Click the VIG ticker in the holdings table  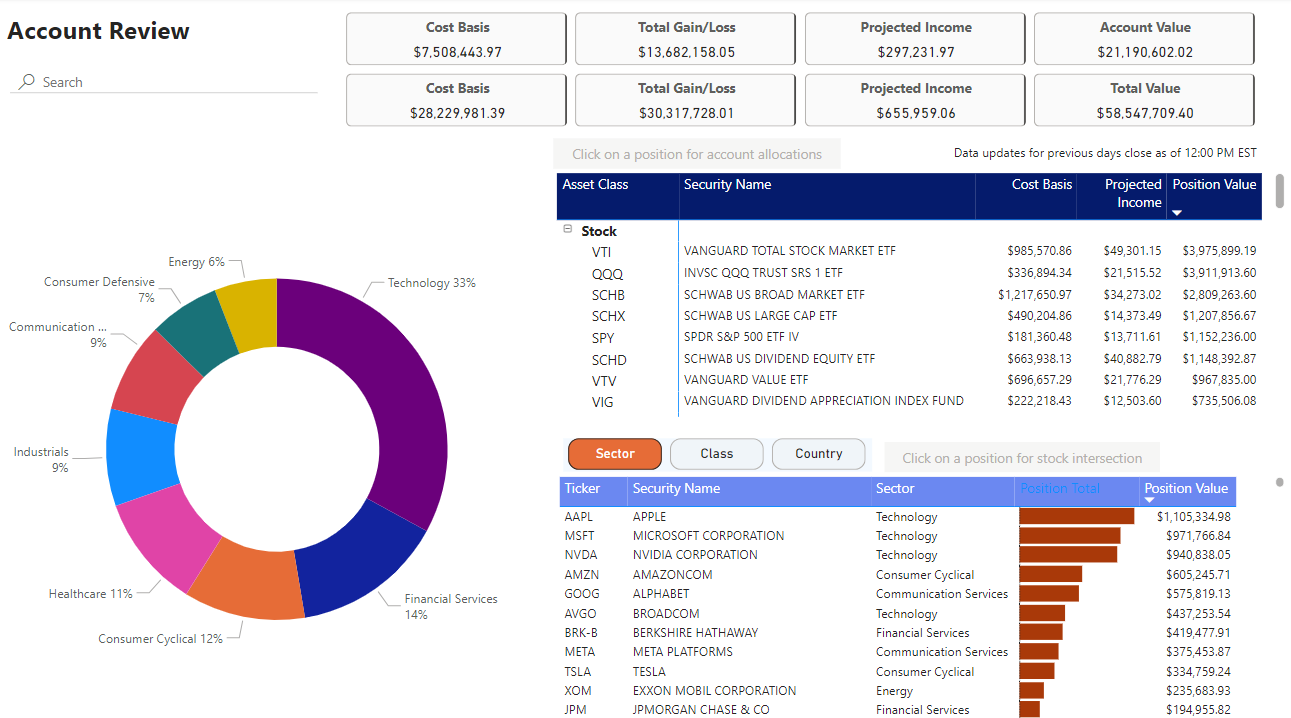coord(602,402)
